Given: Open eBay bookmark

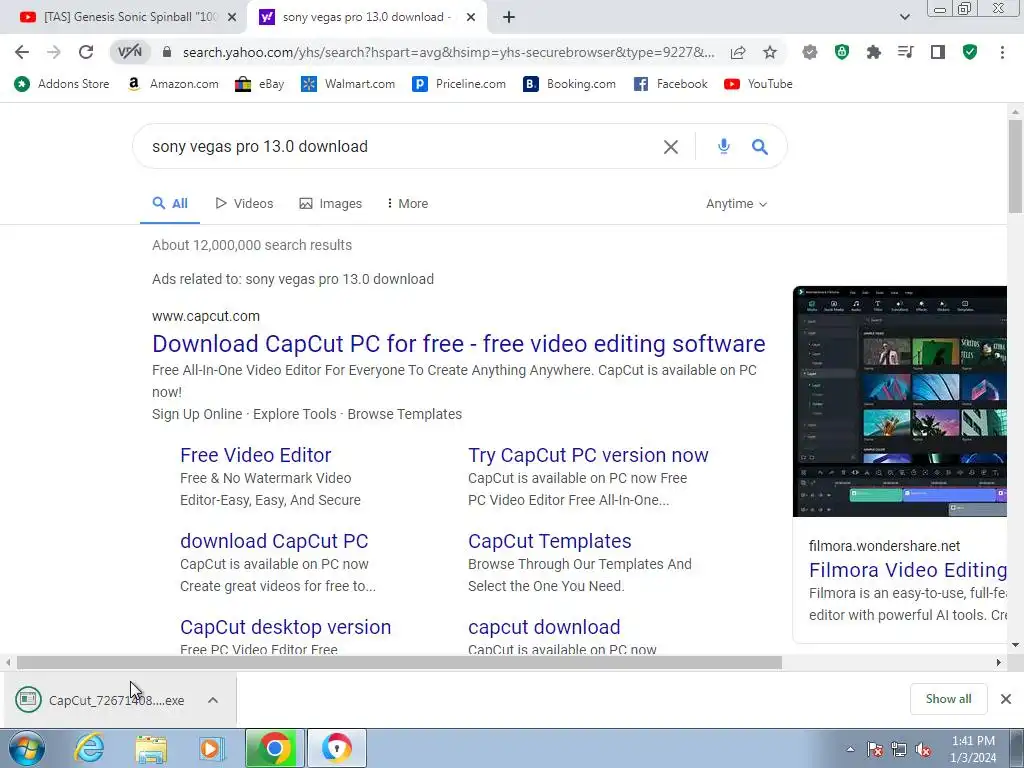Looking at the screenshot, I should coord(259,84).
